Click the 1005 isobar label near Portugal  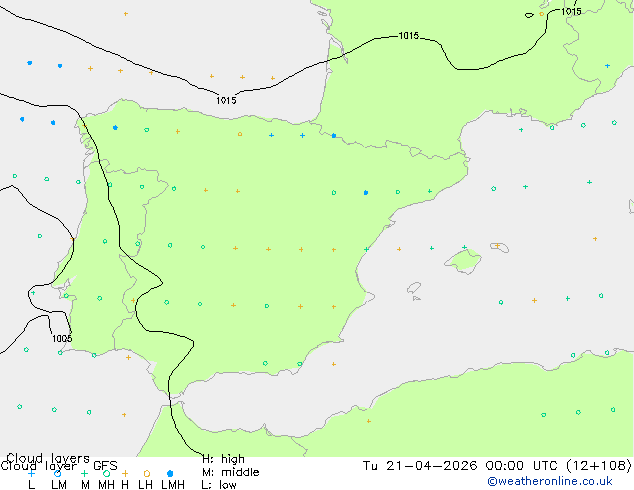coord(62,338)
